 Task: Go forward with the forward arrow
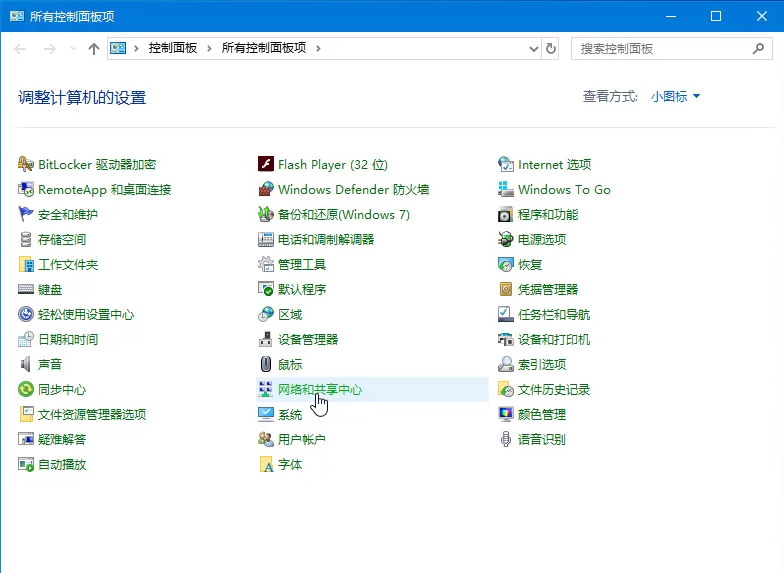point(49,48)
